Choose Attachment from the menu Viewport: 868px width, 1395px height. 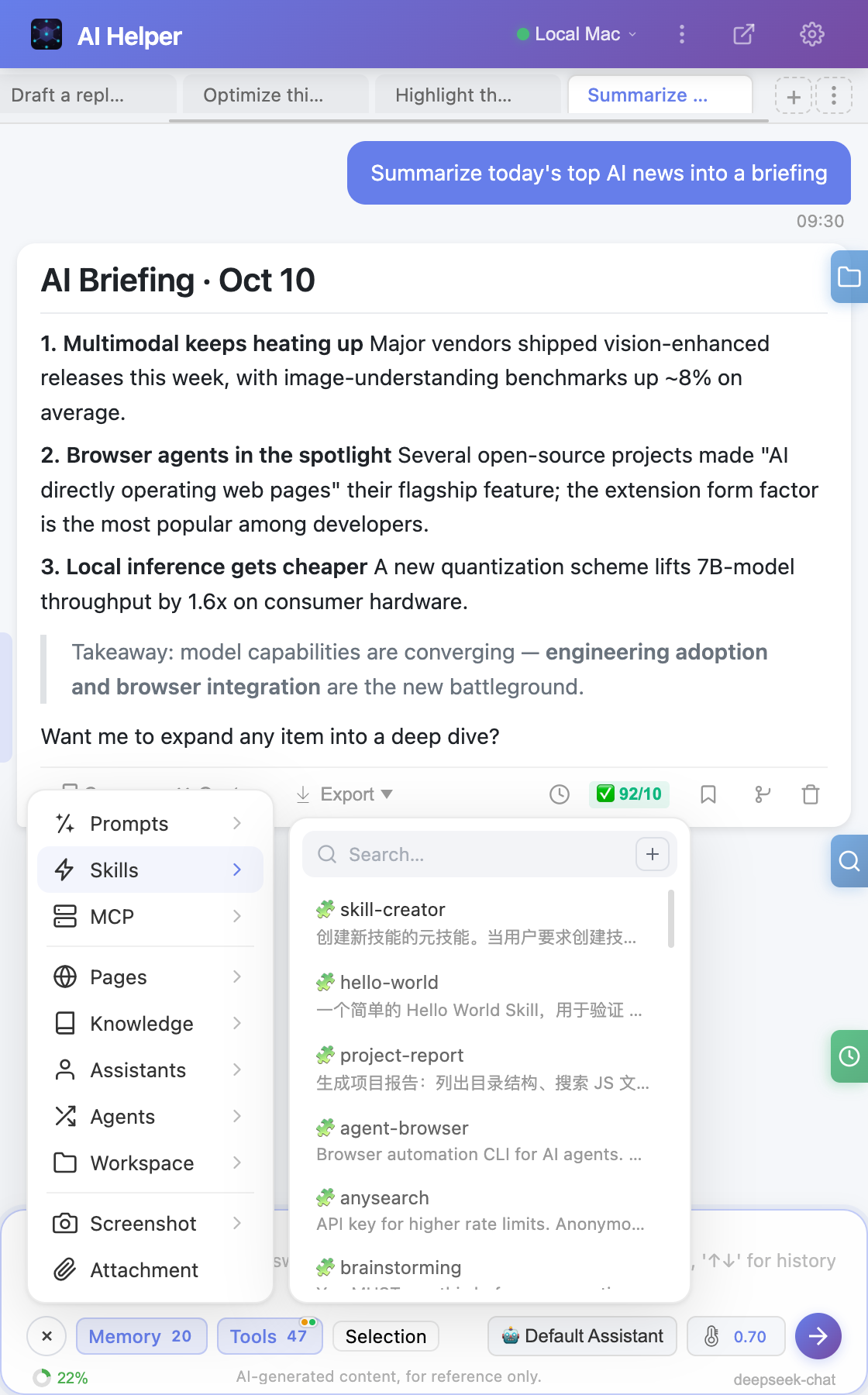(x=150, y=1270)
